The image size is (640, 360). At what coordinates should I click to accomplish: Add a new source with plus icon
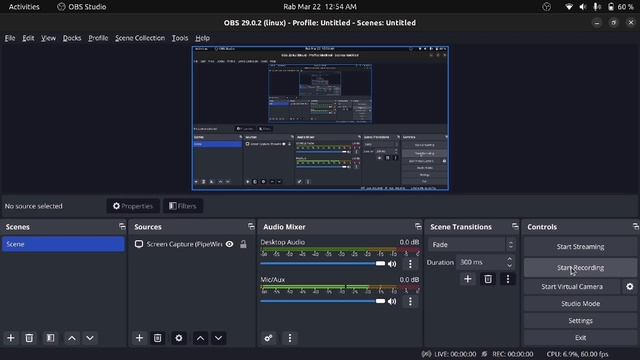[x=139, y=338]
